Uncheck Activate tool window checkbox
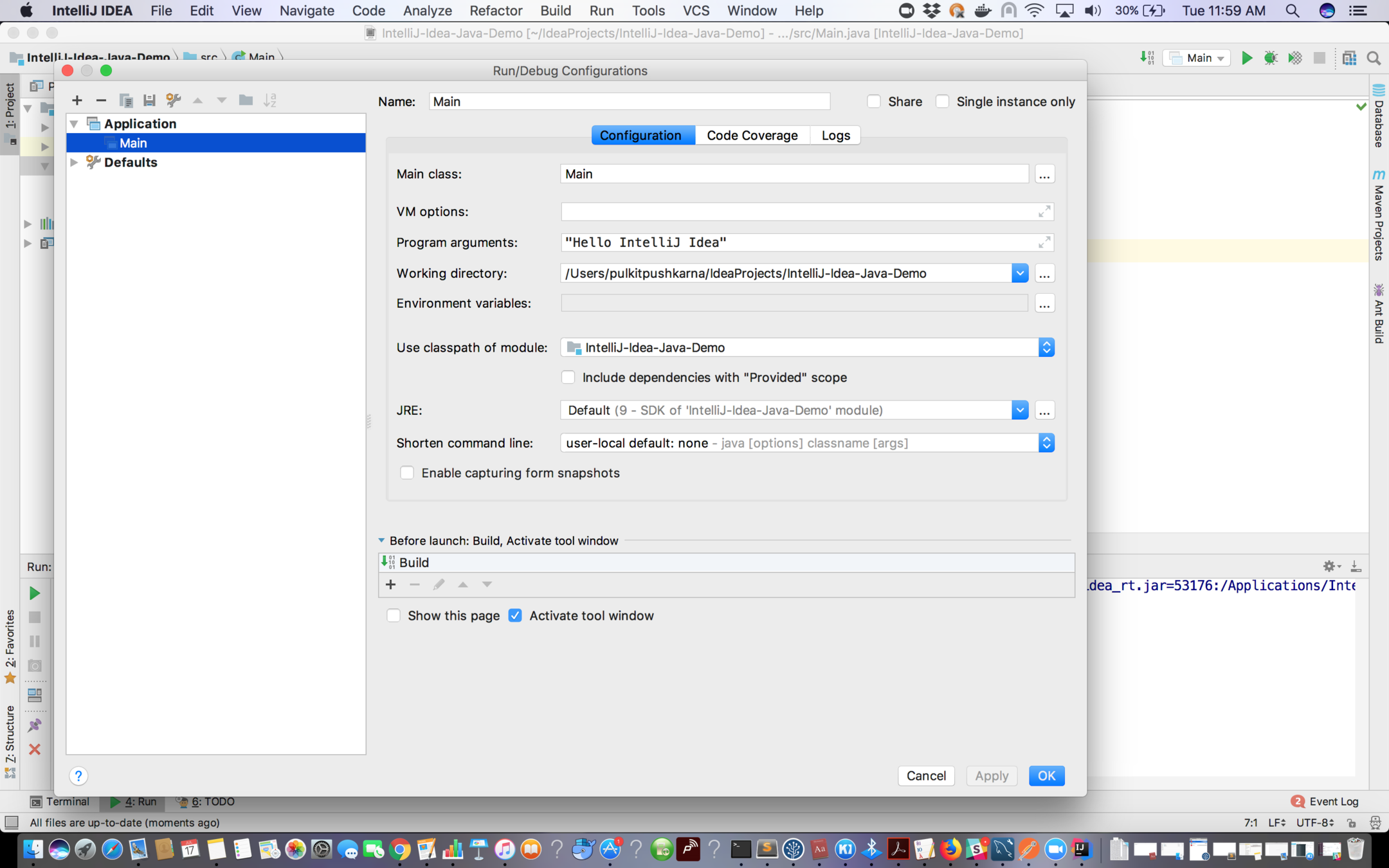The height and width of the screenshot is (868, 1389). click(x=515, y=616)
